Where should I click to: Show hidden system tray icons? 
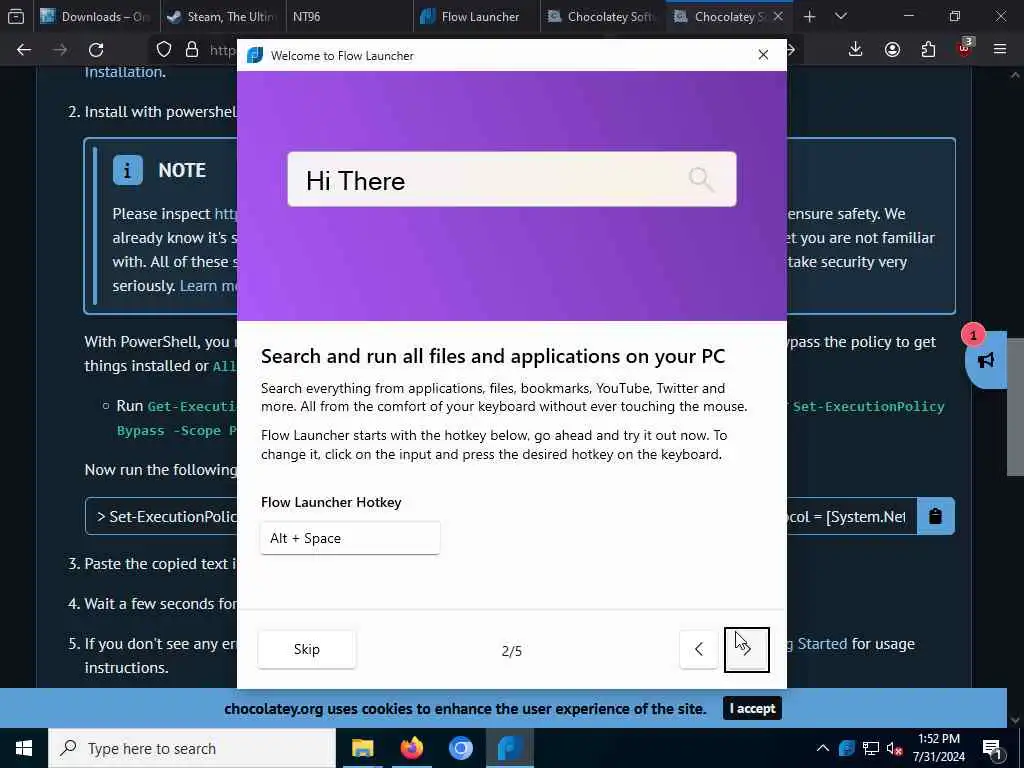coord(823,748)
